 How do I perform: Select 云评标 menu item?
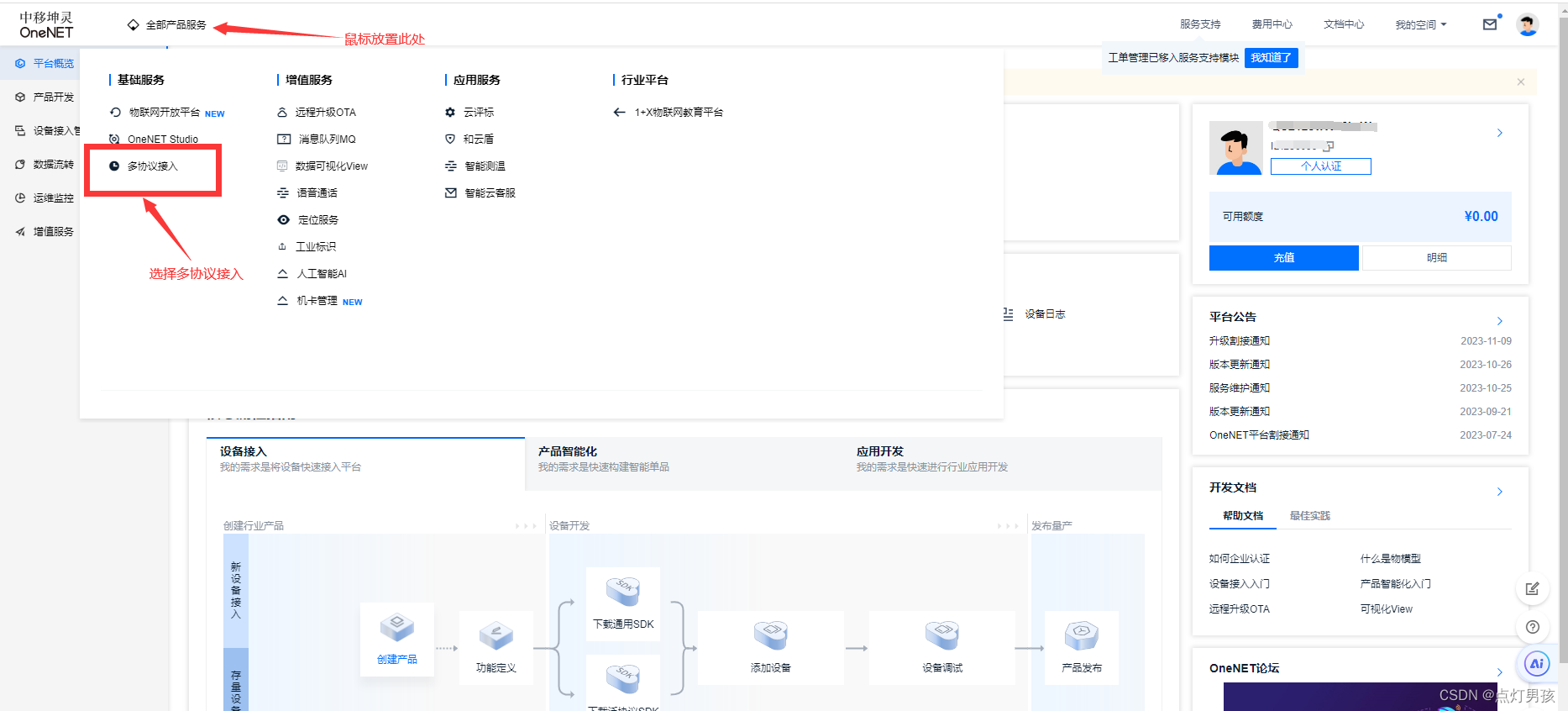tap(469, 113)
